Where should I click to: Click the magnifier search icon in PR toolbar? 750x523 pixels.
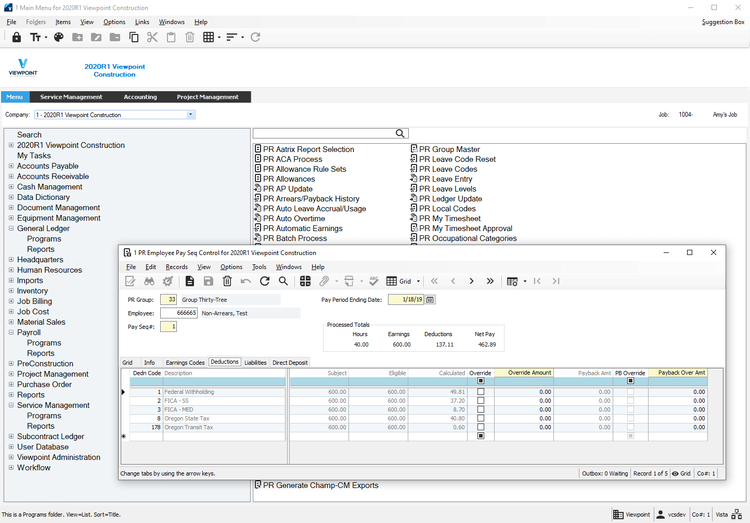click(283, 281)
